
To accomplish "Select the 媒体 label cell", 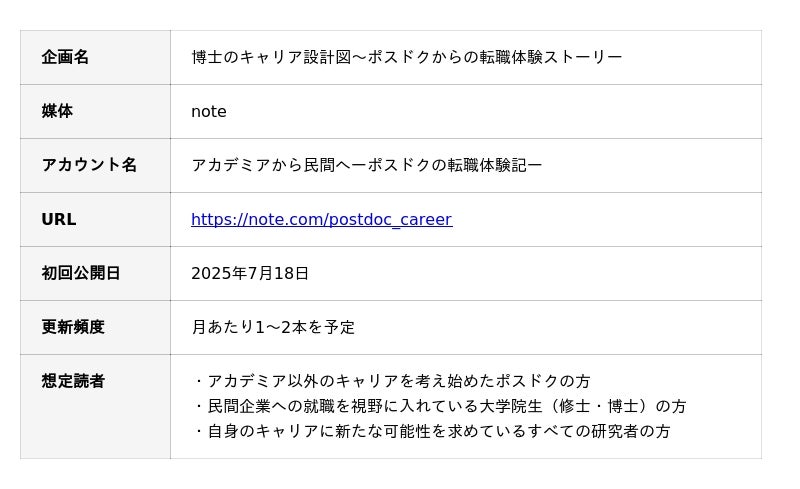I will tap(57, 112).
